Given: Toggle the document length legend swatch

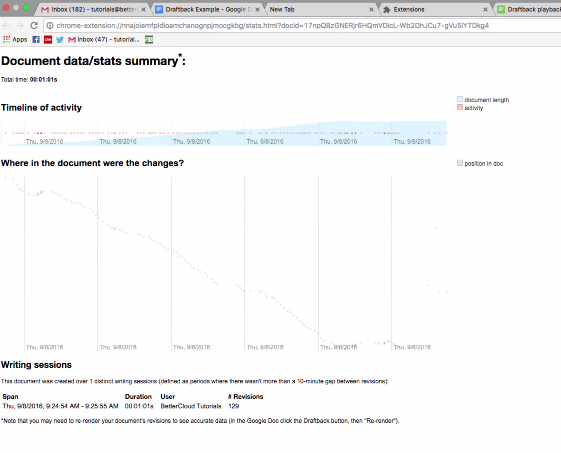Looking at the screenshot, I should pos(460,99).
